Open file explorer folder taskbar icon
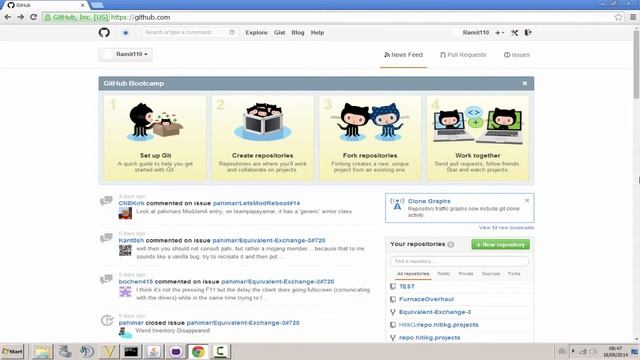The height and width of the screenshot is (360, 640). tap(42, 351)
